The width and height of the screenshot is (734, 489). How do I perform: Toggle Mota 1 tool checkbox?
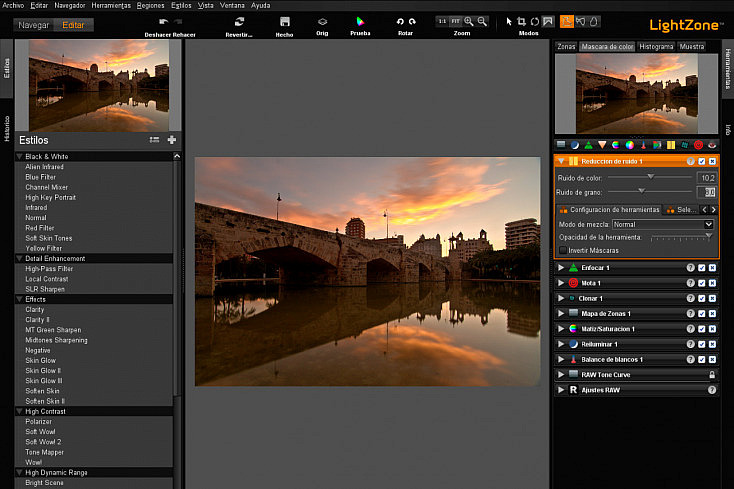702,283
